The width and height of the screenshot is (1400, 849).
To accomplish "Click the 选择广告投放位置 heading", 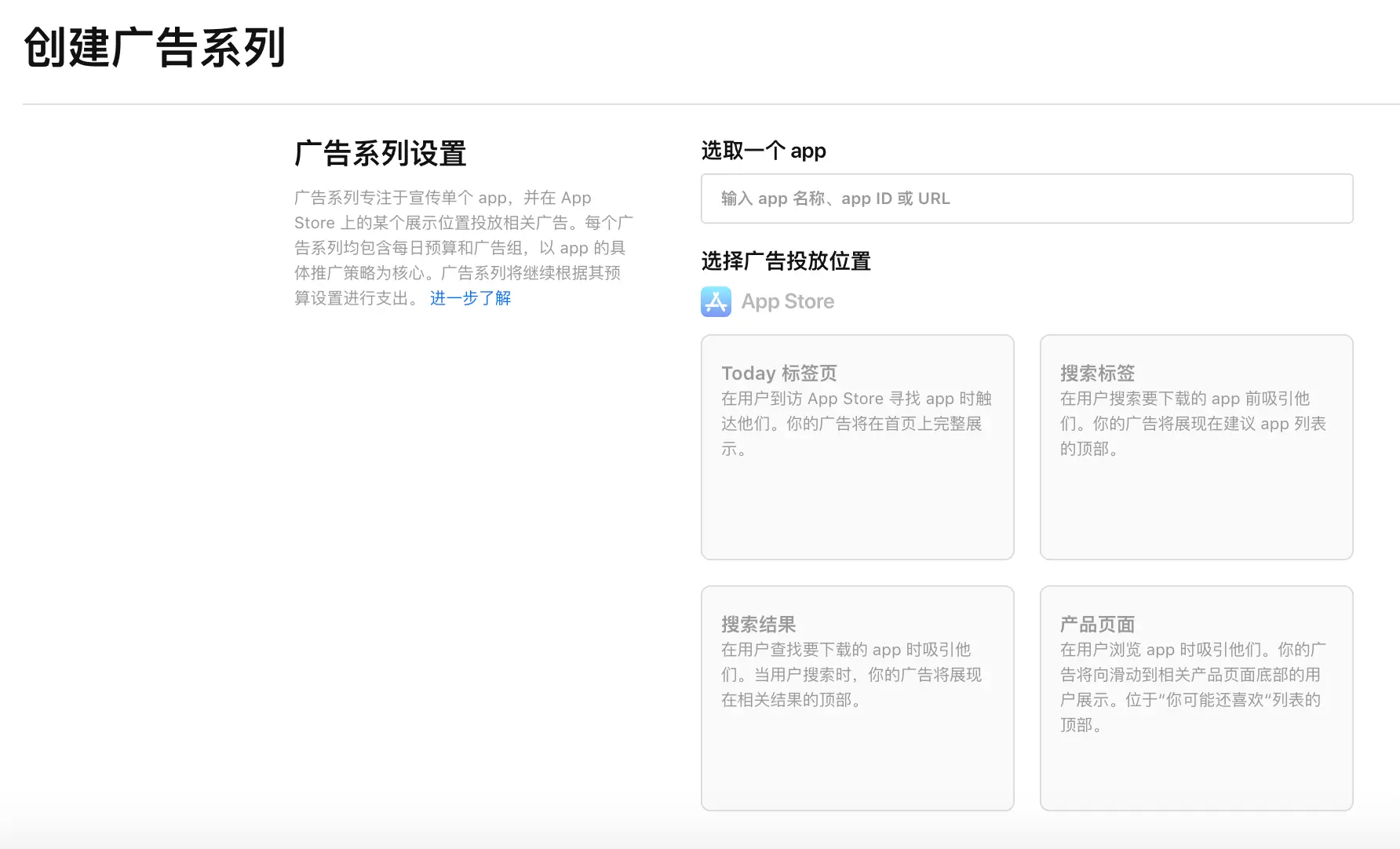I will (x=786, y=261).
